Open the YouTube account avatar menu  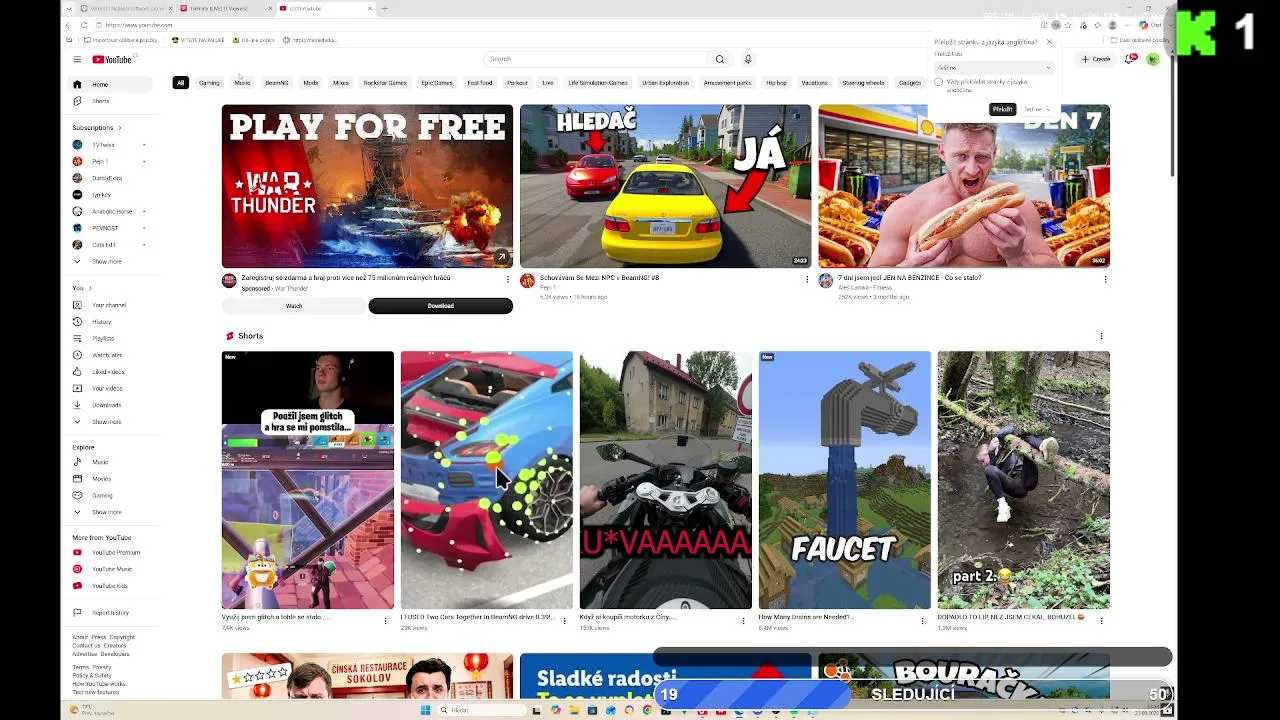click(1153, 59)
